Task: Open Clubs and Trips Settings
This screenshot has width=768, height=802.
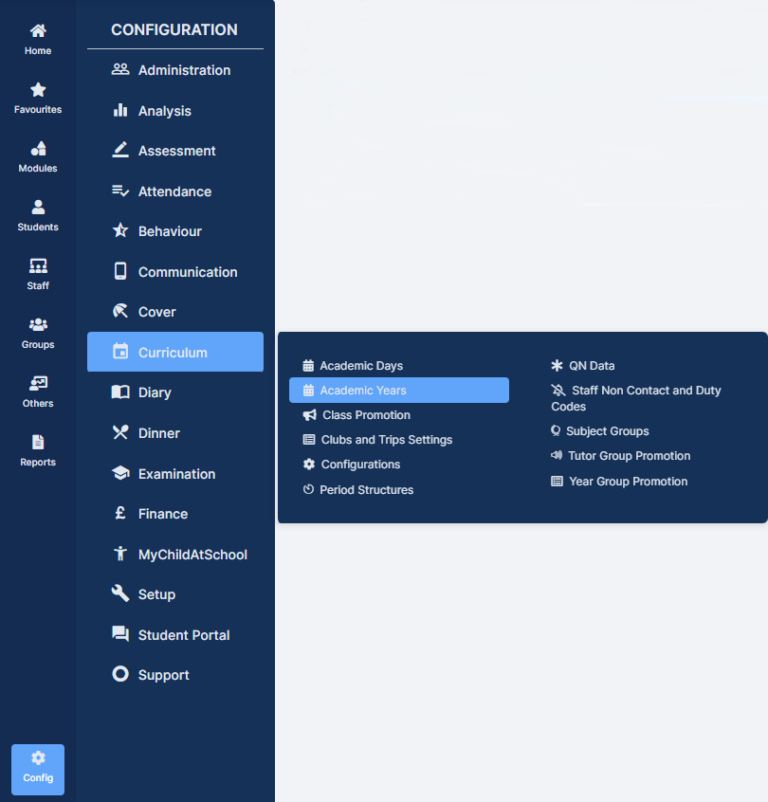Action: pyautogui.click(x=399, y=440)
